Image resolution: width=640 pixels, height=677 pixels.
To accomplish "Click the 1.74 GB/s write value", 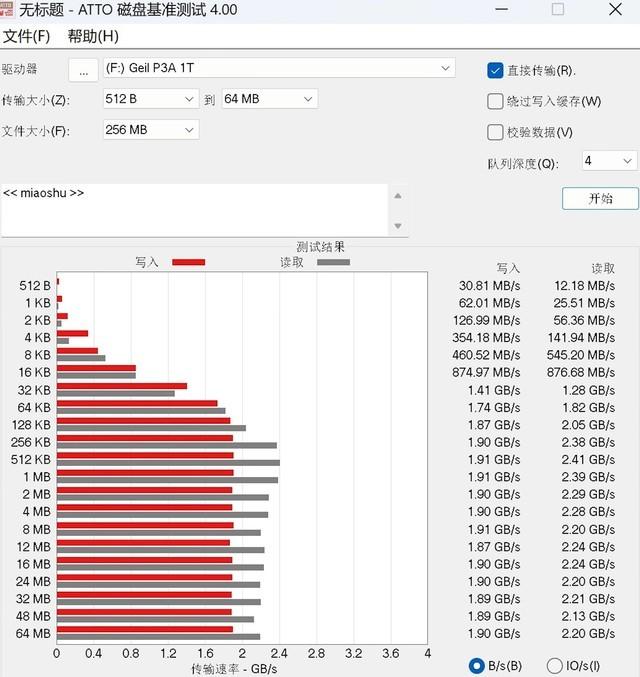I will (494, 407).
